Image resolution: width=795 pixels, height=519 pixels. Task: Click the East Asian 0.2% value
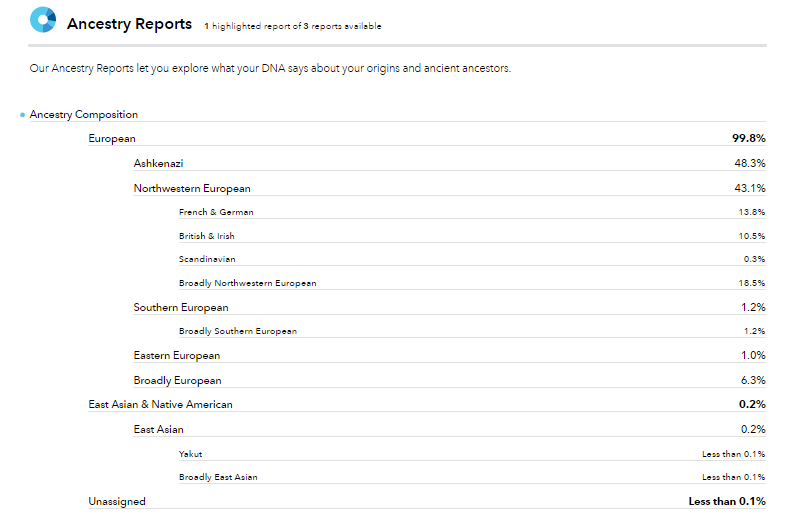(753, 429)
